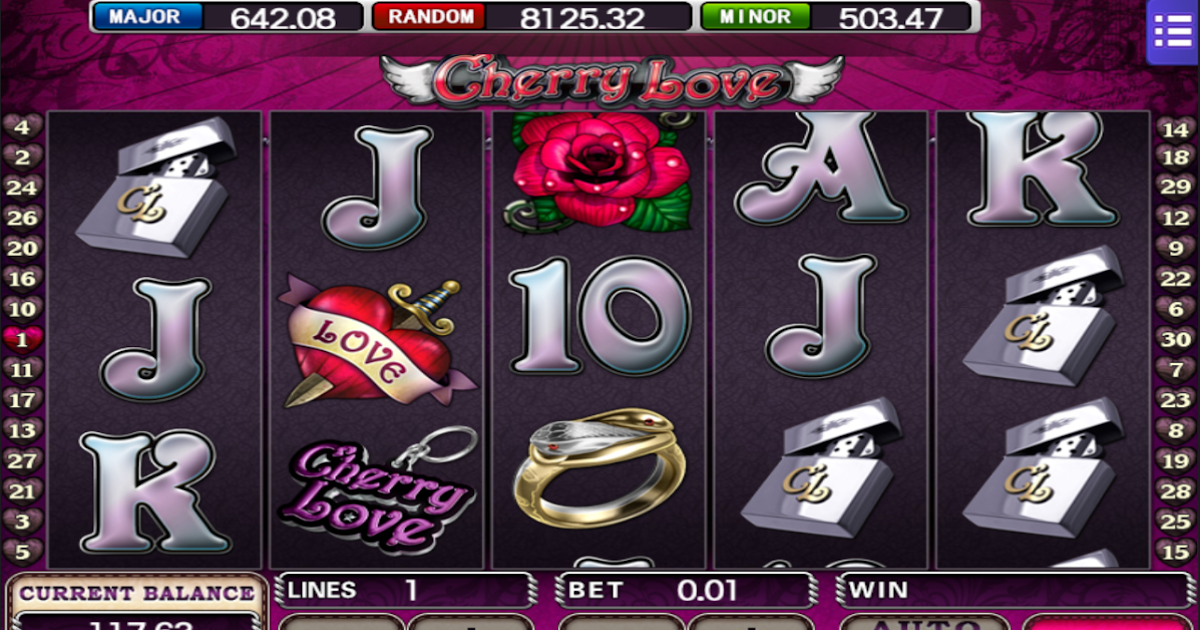Image resolution: width=1200 pixels, height=630 pixels.
Task: Click the letter A symbol
Action: pyautogui.click(x=822, y=168)
